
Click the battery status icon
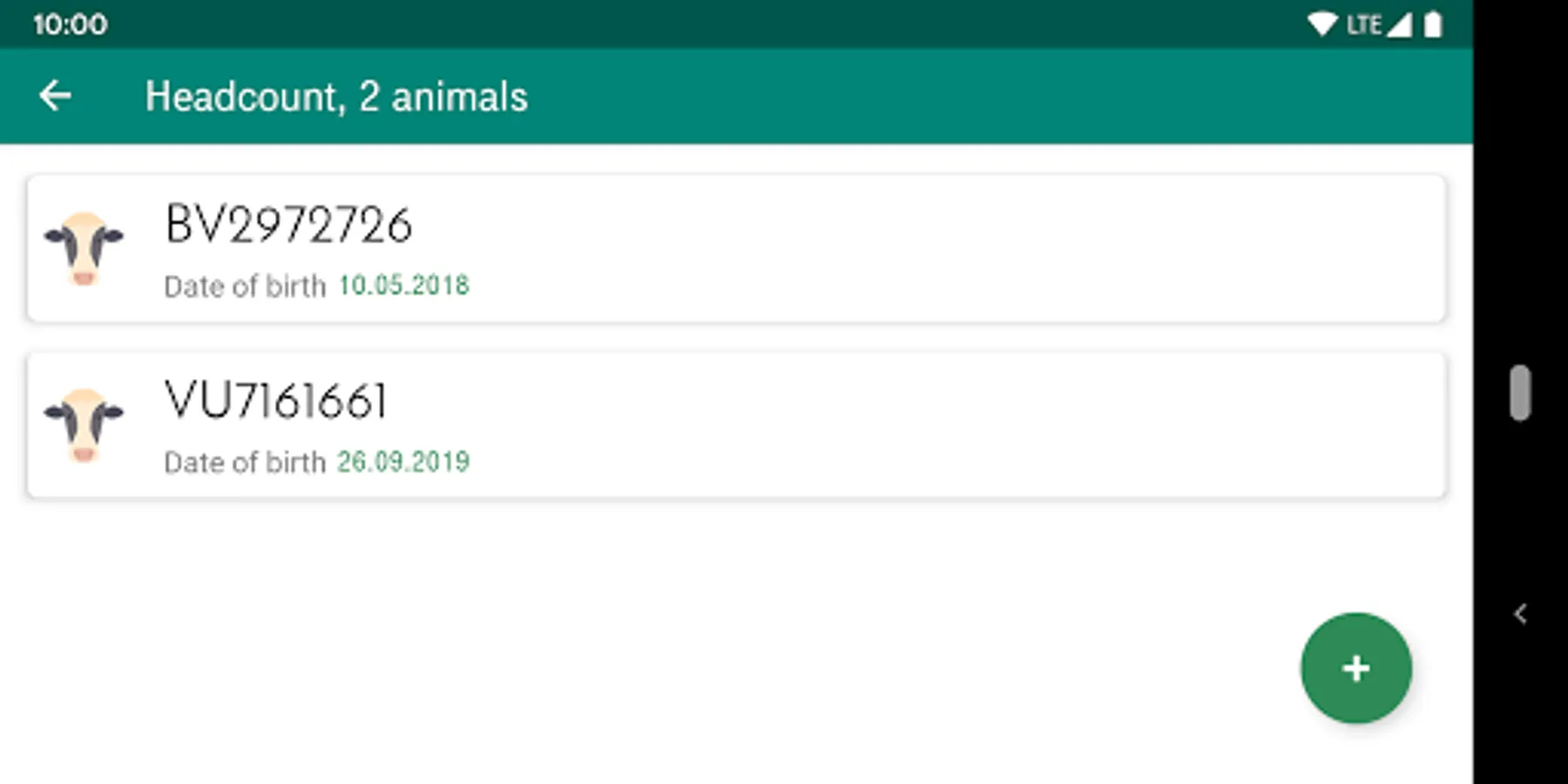1432,24
